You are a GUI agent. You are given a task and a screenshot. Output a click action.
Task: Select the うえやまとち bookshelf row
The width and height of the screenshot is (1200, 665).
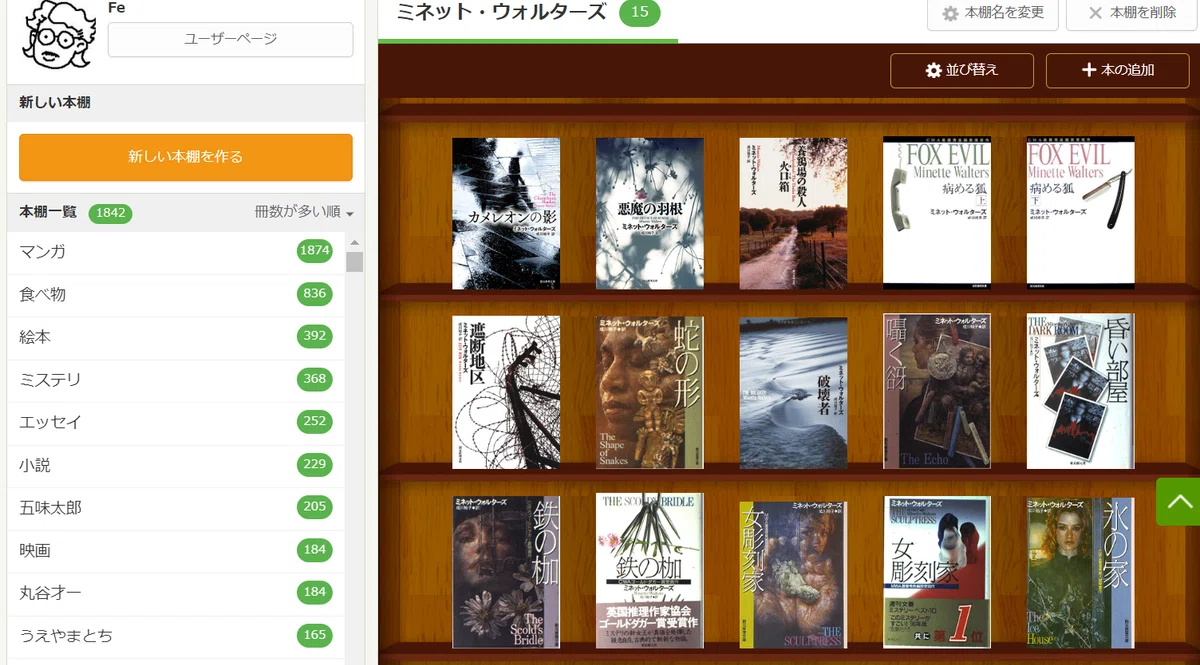(x=175, y=635)
